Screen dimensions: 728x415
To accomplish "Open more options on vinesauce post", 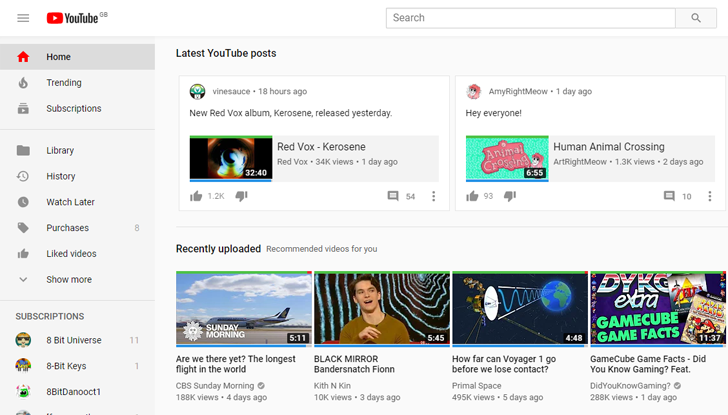I will pos(434,196).
